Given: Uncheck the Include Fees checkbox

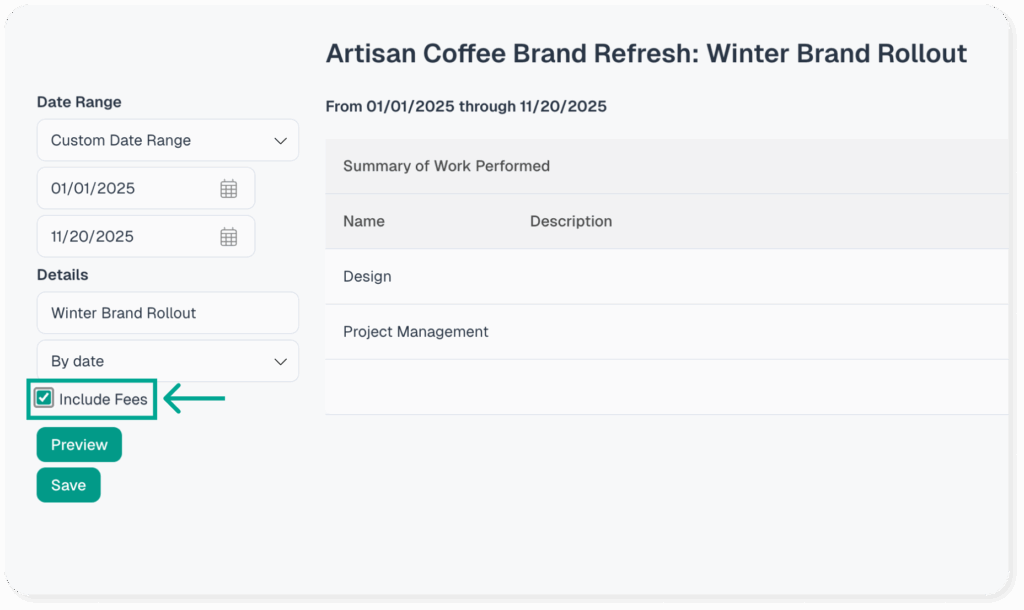Looking at the screenshot, I should (x=44, y=399).
